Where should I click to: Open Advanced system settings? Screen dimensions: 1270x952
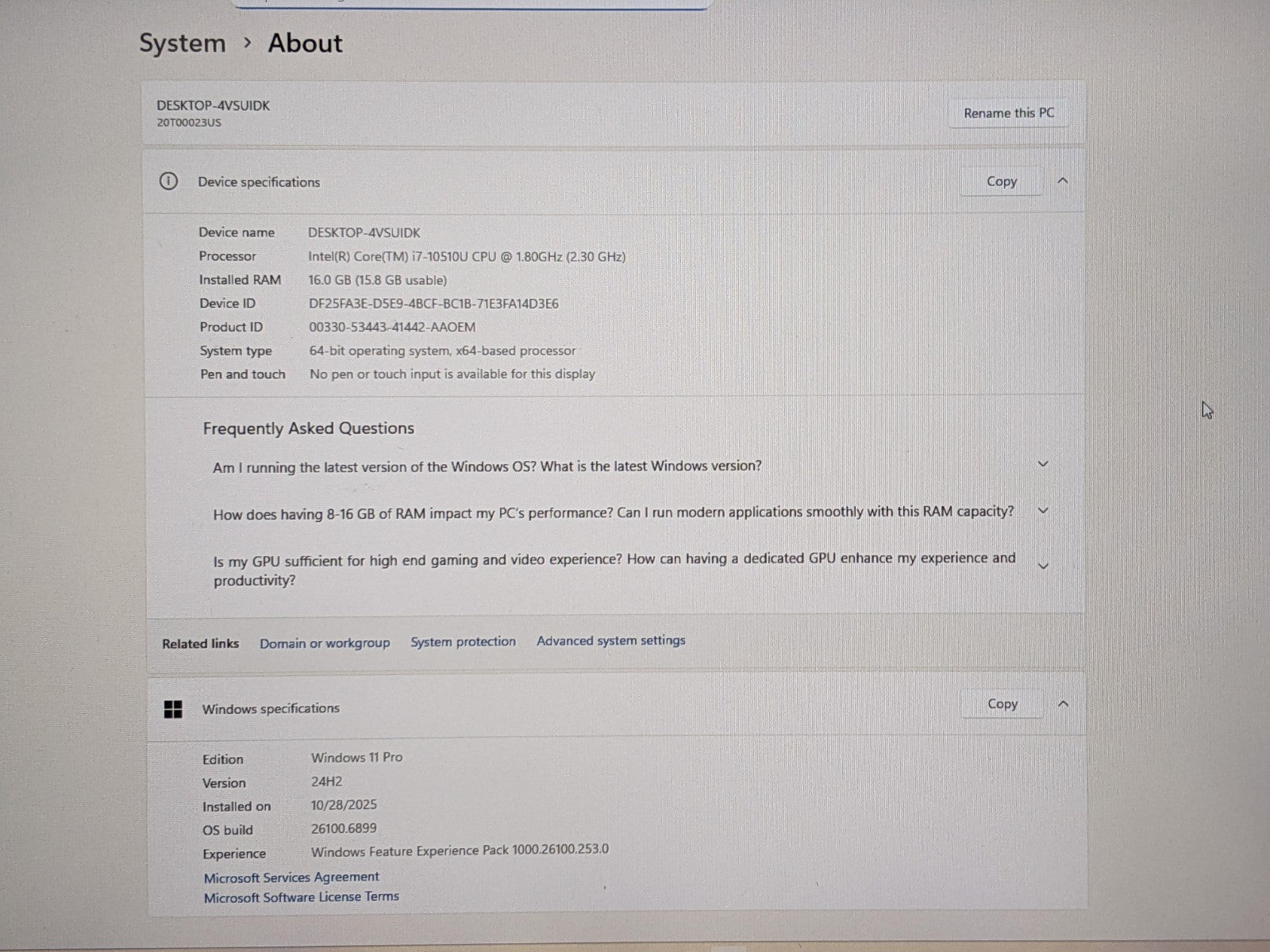point(610,640)
